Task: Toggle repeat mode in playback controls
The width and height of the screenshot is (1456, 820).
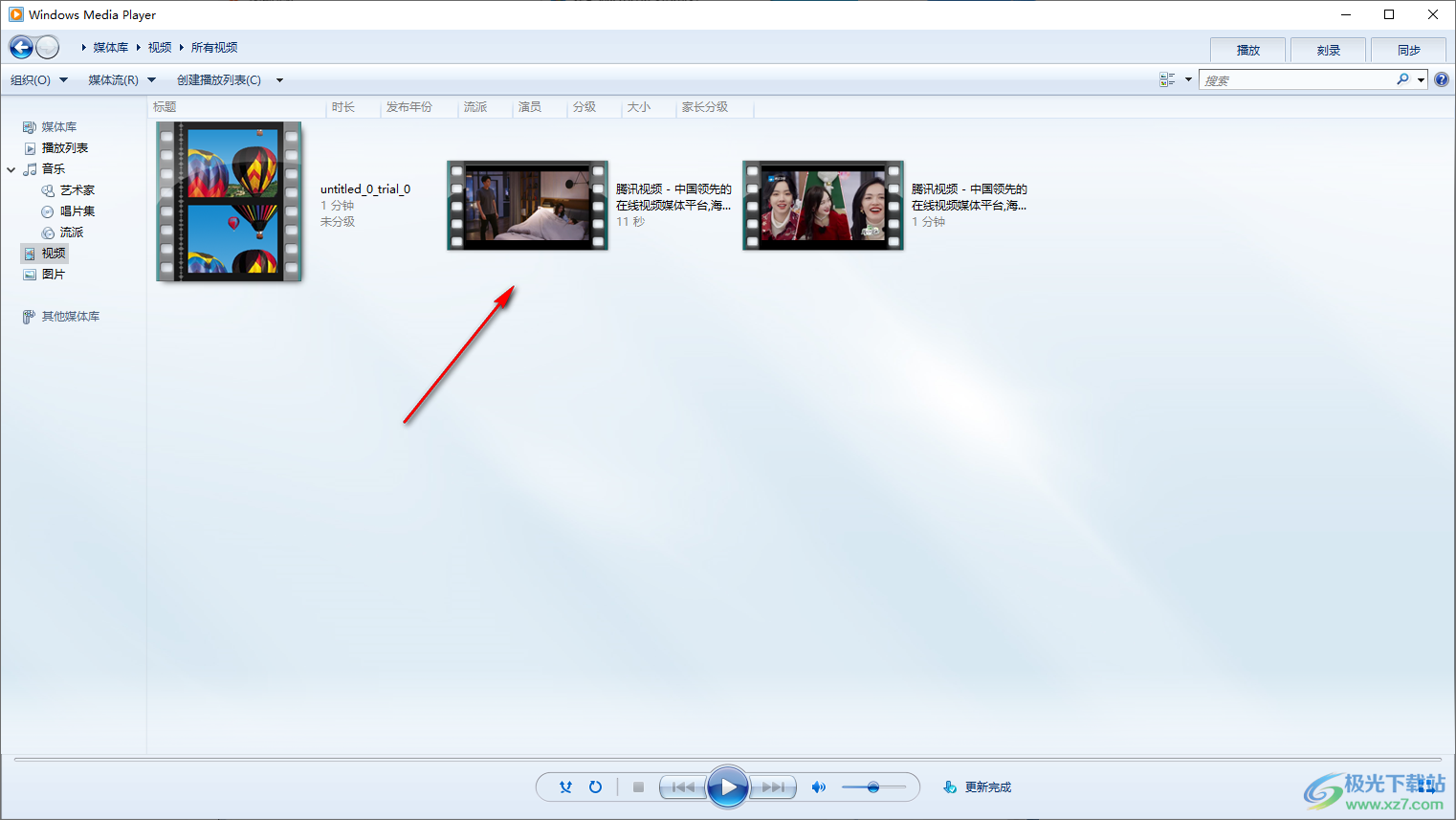Action: 595,787
